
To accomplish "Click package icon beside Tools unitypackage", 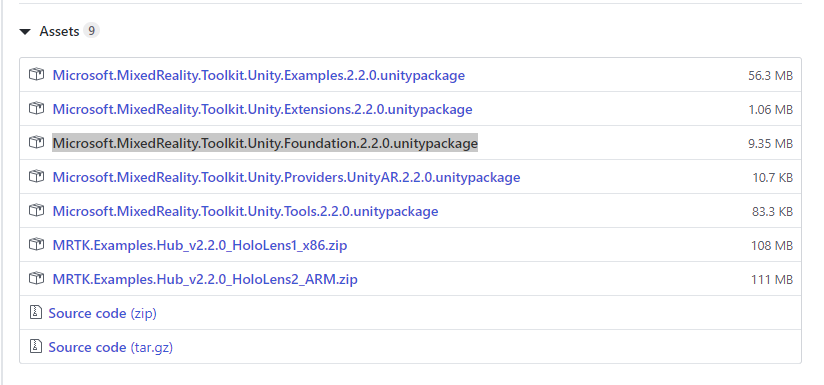I will [36, 211].
